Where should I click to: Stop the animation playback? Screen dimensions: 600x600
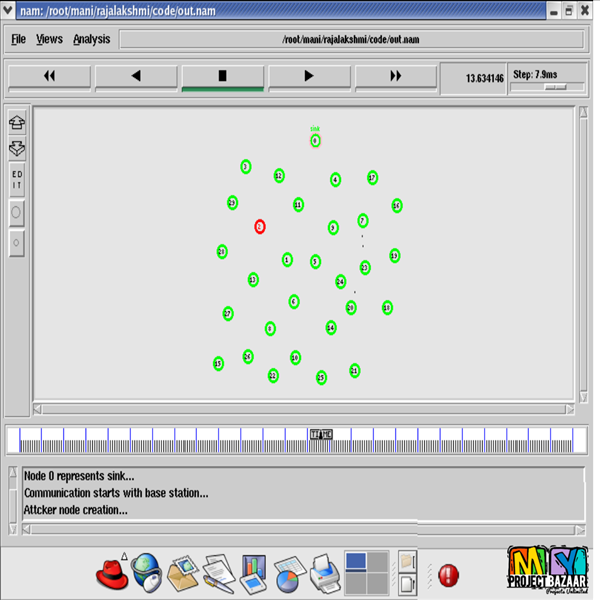pyautogui.click(x=223, y=76)
